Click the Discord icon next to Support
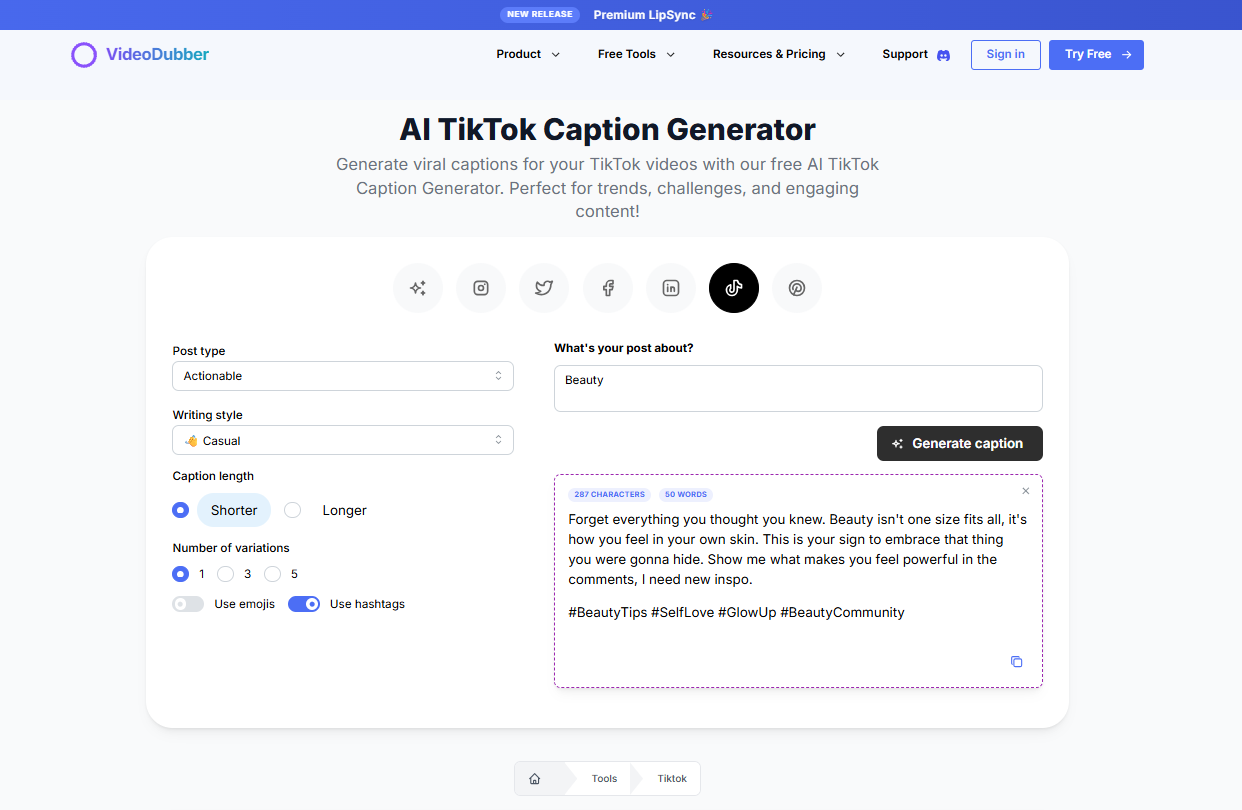The image size is (1242, 810). 943,55
